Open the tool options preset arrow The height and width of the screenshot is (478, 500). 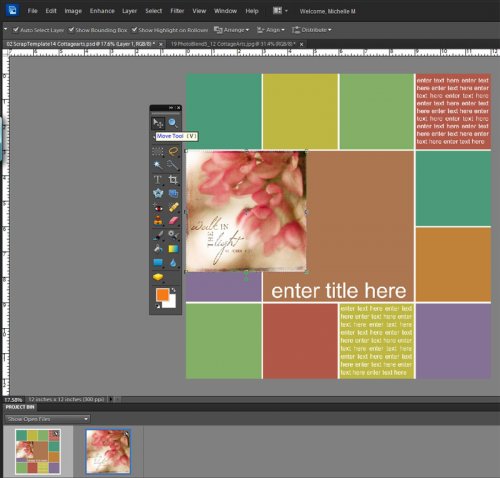point(5,29)
